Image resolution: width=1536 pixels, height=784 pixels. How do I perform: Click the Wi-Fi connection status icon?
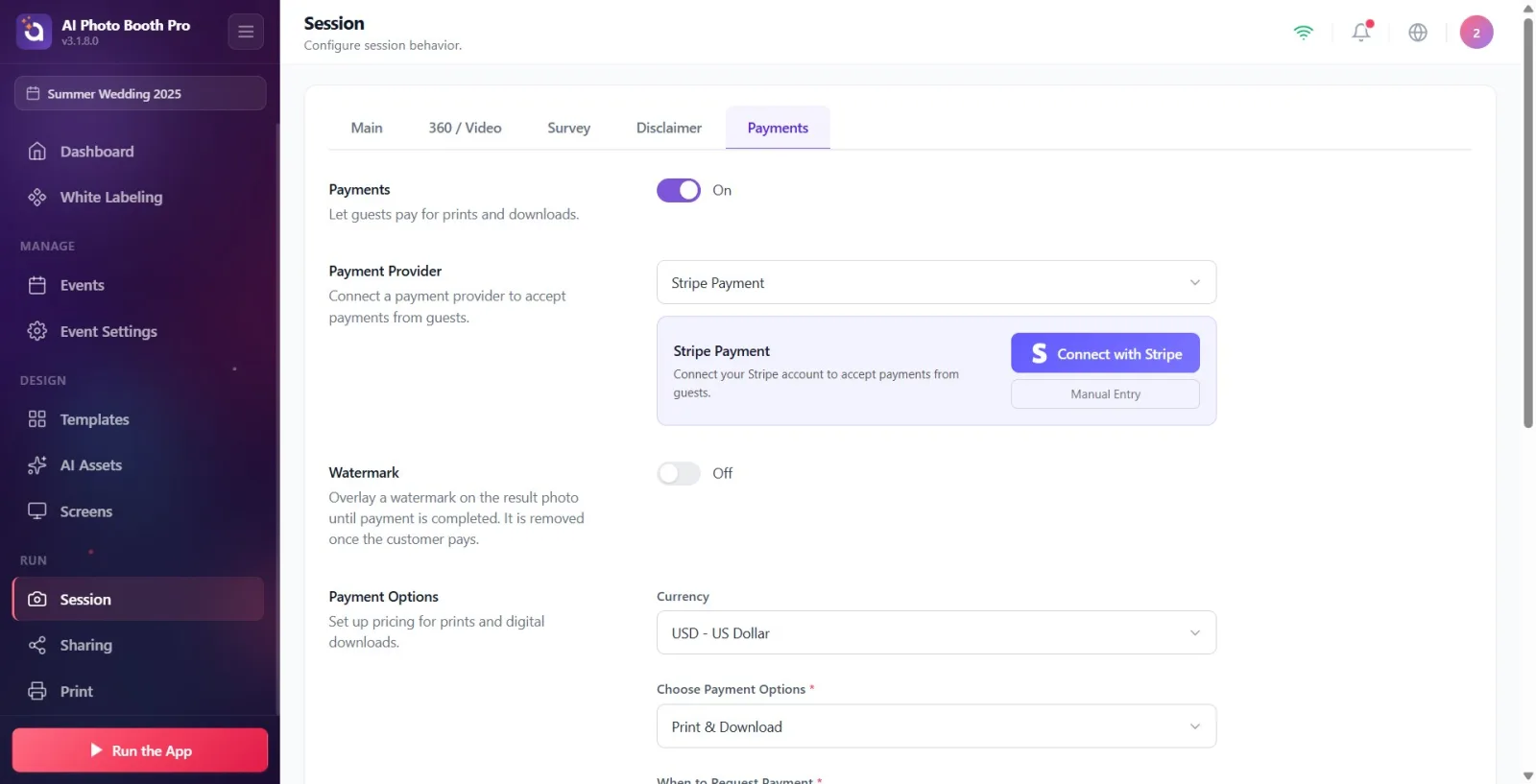[1303, 32]
